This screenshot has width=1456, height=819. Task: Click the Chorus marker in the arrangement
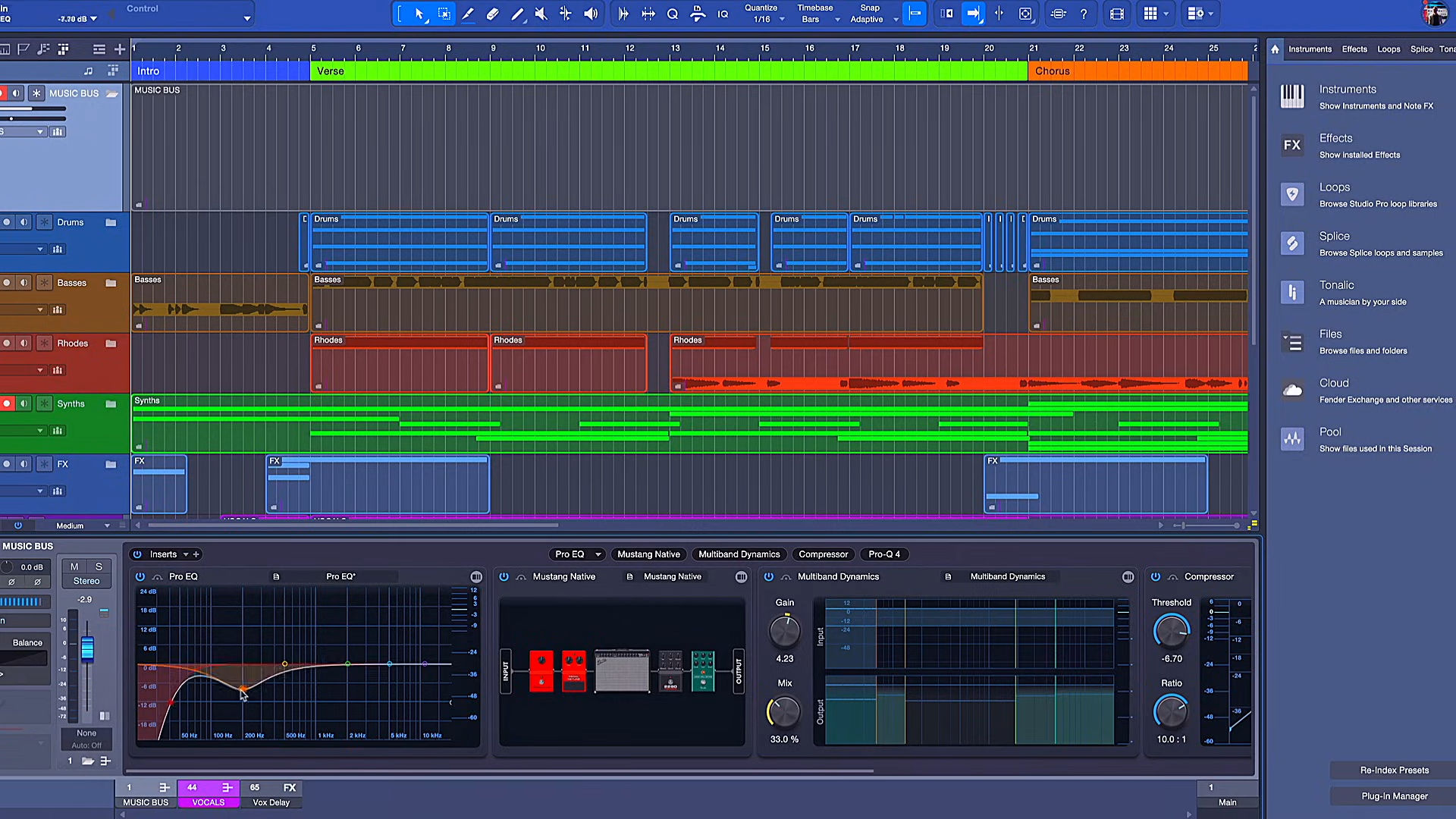[1053, 71]
